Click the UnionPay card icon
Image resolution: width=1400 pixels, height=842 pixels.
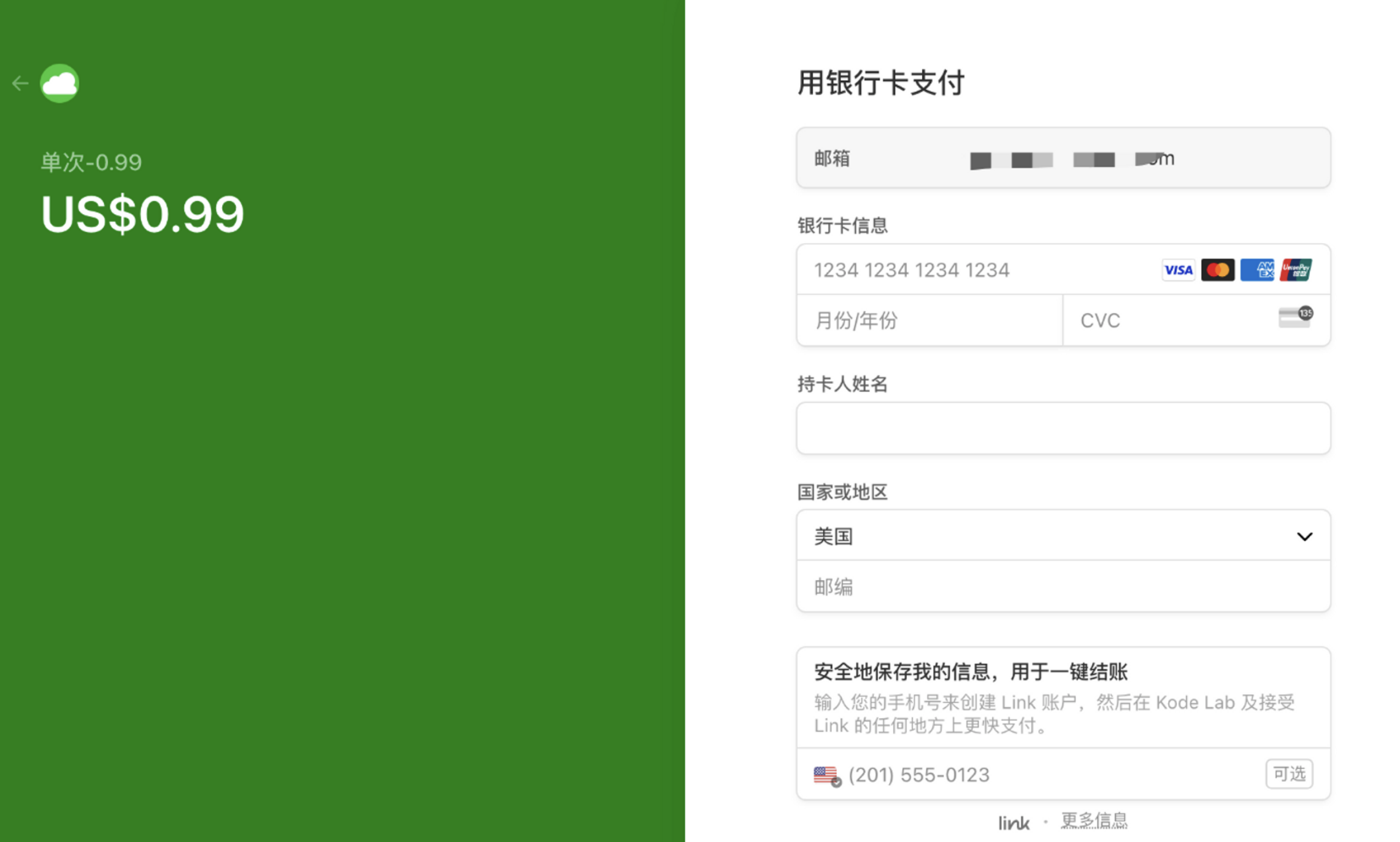pos(1296,270)
